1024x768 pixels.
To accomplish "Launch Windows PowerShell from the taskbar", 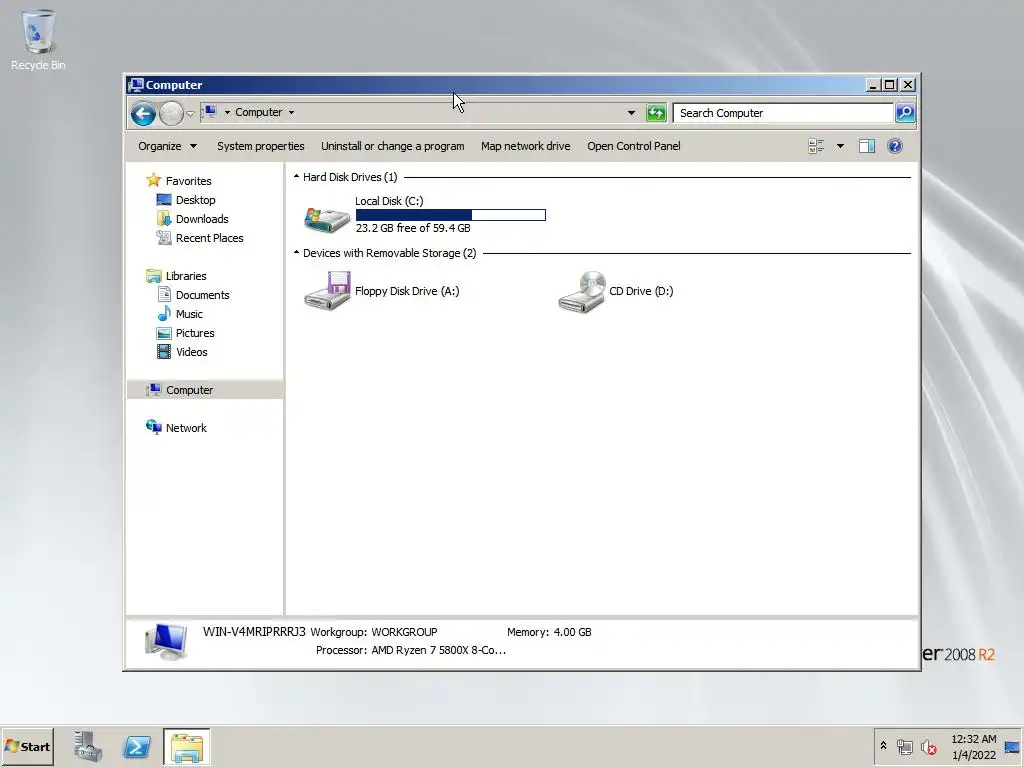I will [137, 746].
